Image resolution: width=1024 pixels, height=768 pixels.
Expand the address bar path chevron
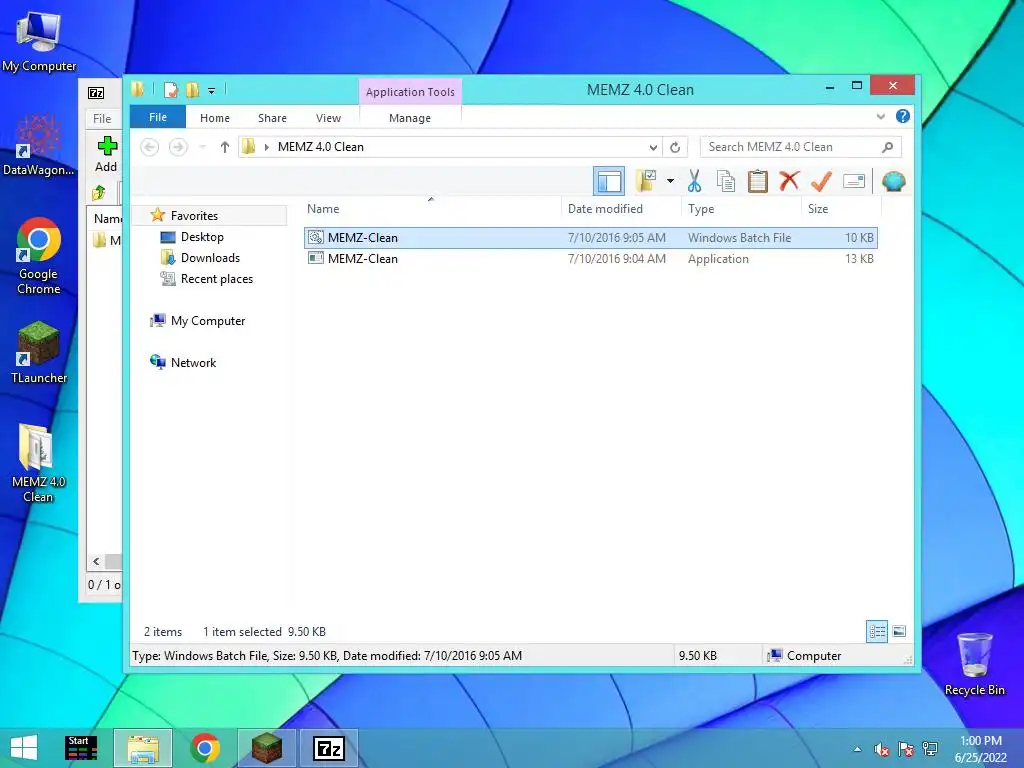tap(266, 148)
